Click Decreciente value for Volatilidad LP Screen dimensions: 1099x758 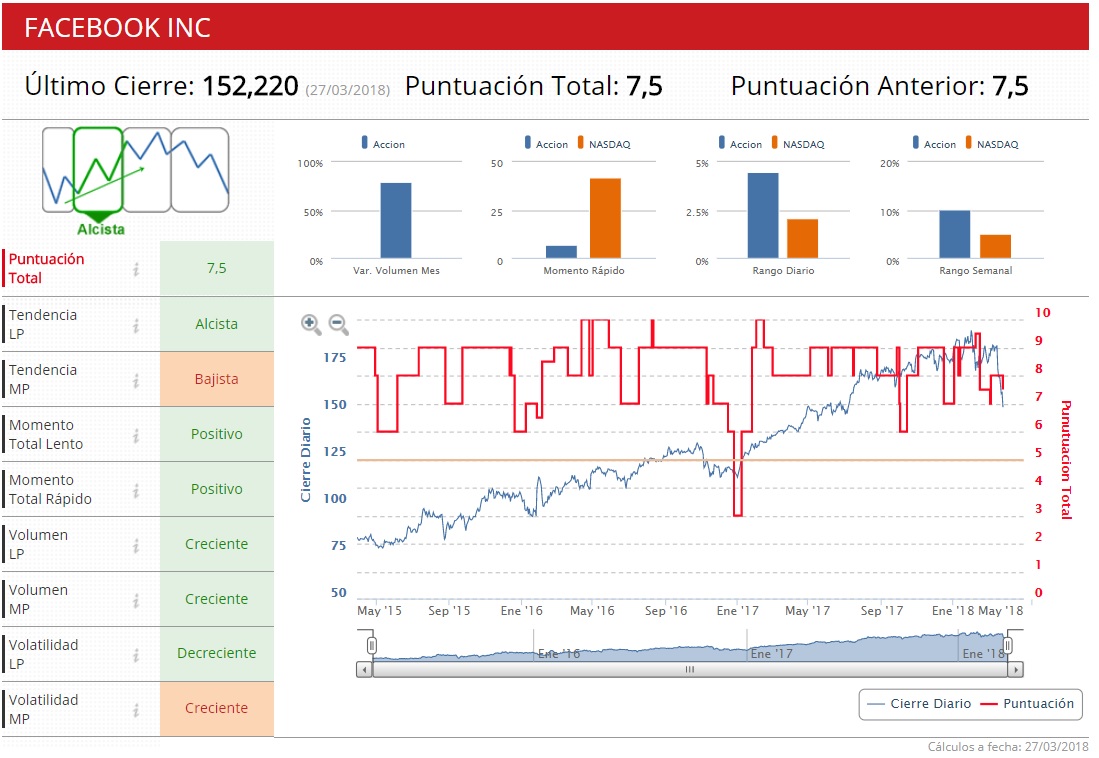(x=217, y=653)
